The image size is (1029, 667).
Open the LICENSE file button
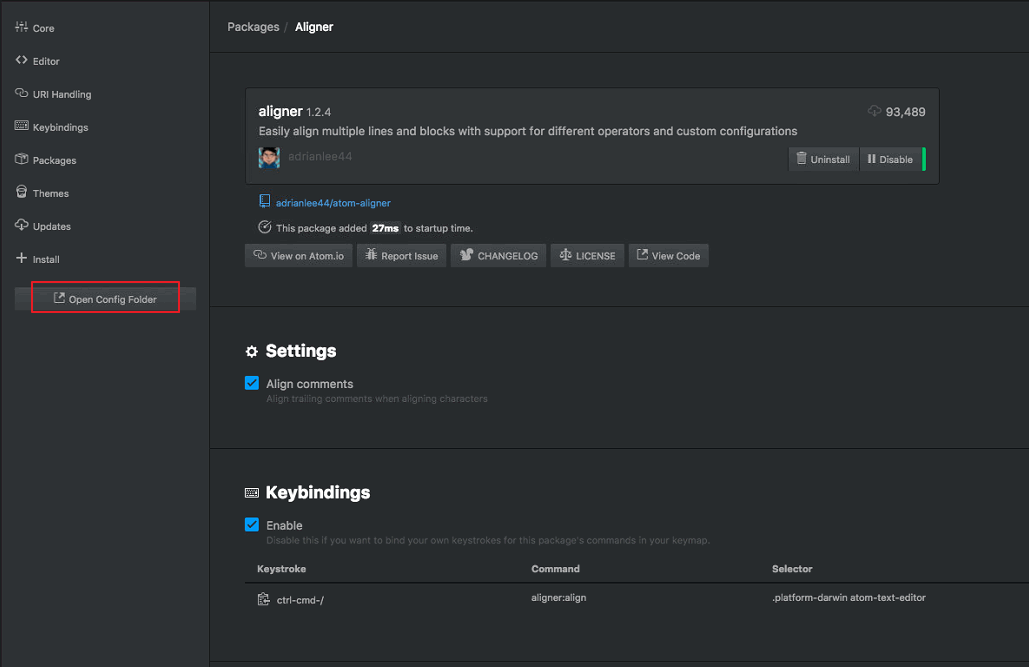pos(587,256)
